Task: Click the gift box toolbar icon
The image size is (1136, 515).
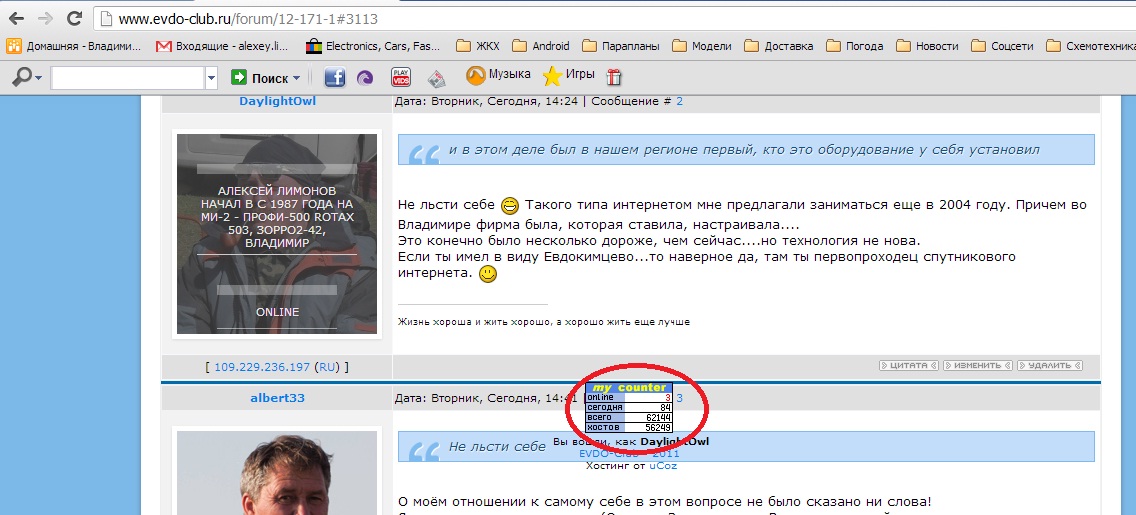Action: tap(614, 77)
